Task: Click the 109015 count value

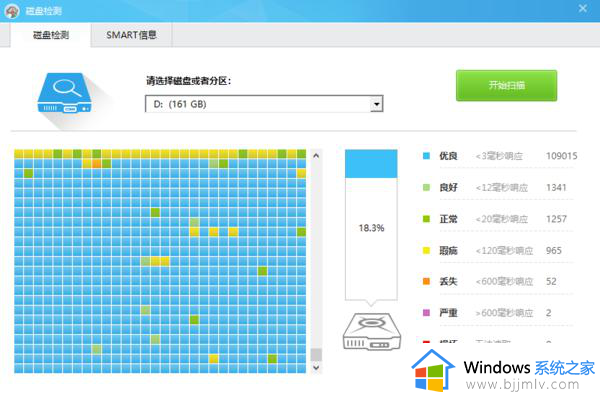Action: pos(561,156)
